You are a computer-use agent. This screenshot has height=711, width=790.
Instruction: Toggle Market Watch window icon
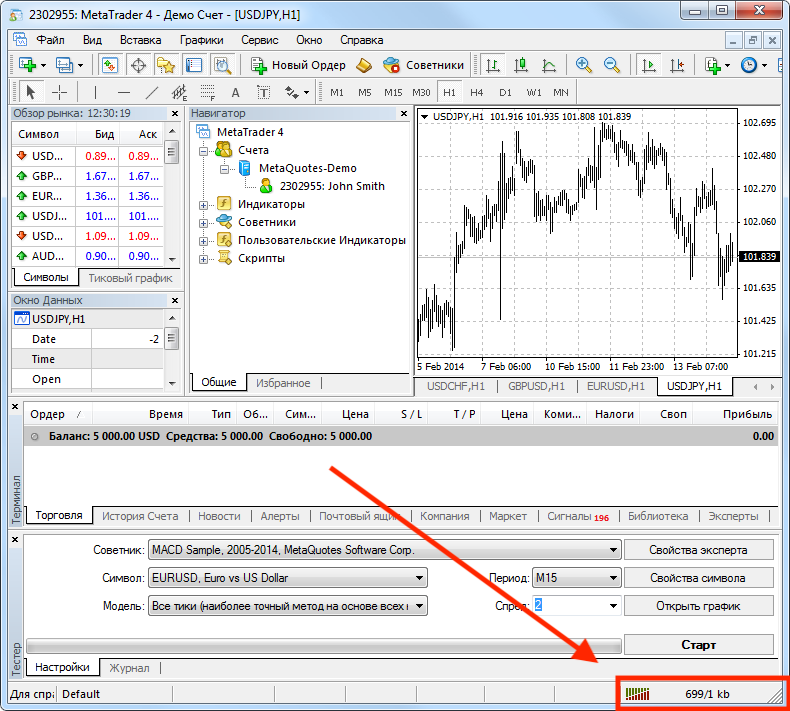(110, 65)
